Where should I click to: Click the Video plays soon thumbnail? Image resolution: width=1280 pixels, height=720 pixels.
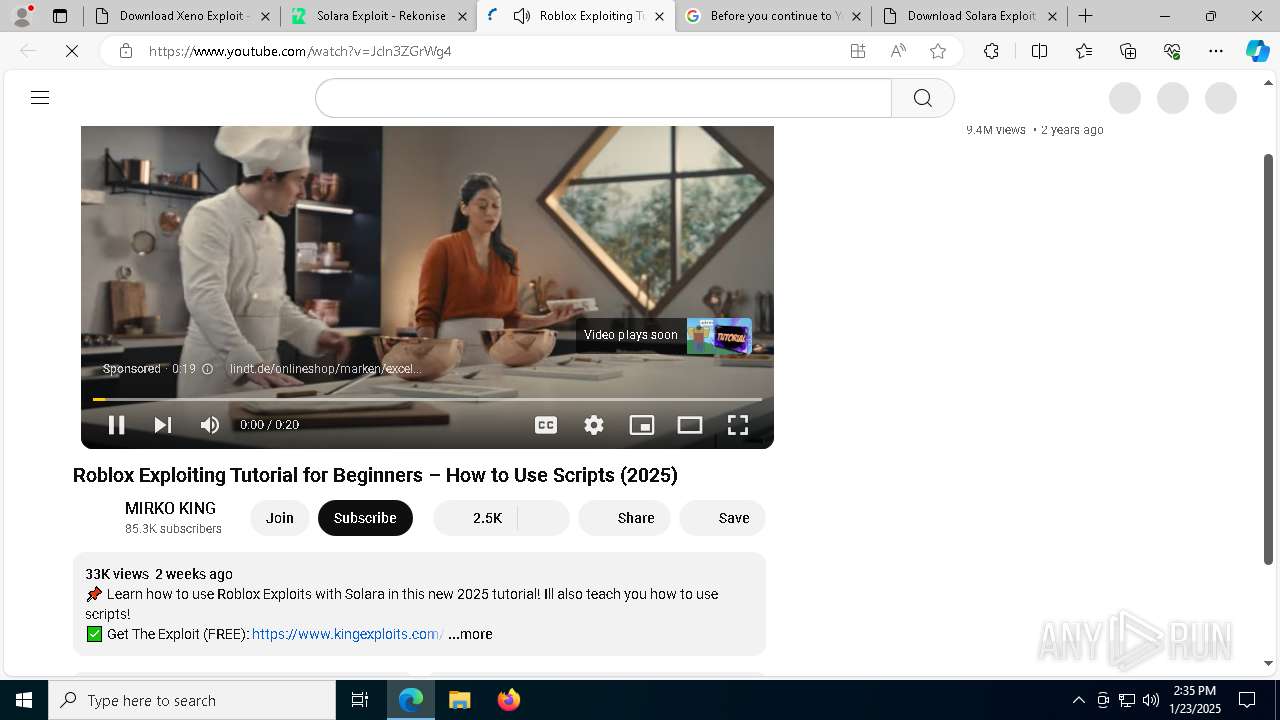(718, 336)
